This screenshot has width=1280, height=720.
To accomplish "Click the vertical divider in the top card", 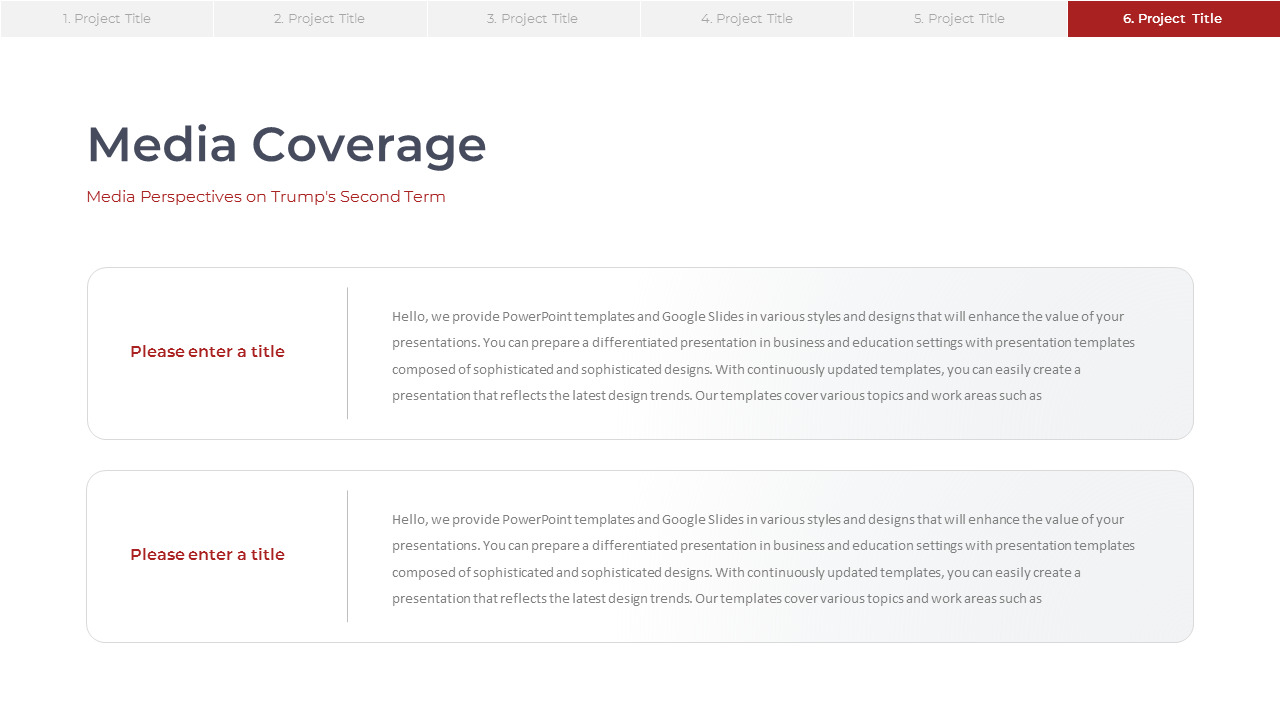I will [348, 353].
